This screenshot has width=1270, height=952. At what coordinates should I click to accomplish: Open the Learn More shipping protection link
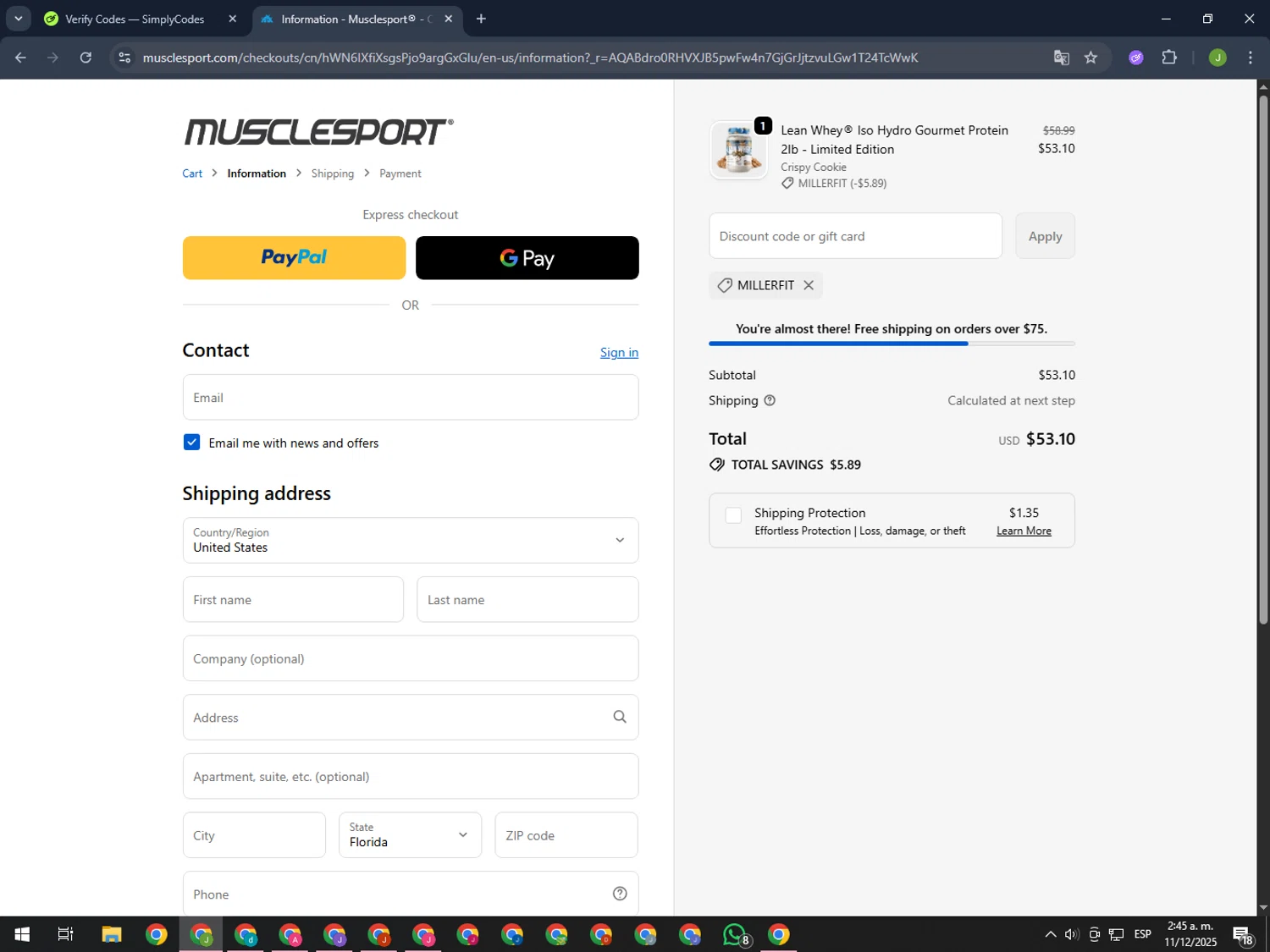pos(1024,531)
